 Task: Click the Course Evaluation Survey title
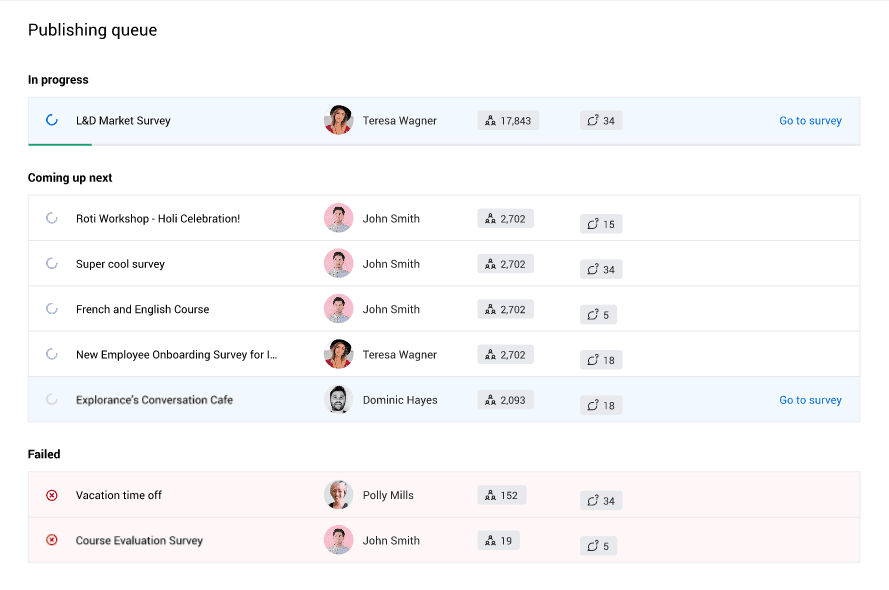tap(139, 540)
